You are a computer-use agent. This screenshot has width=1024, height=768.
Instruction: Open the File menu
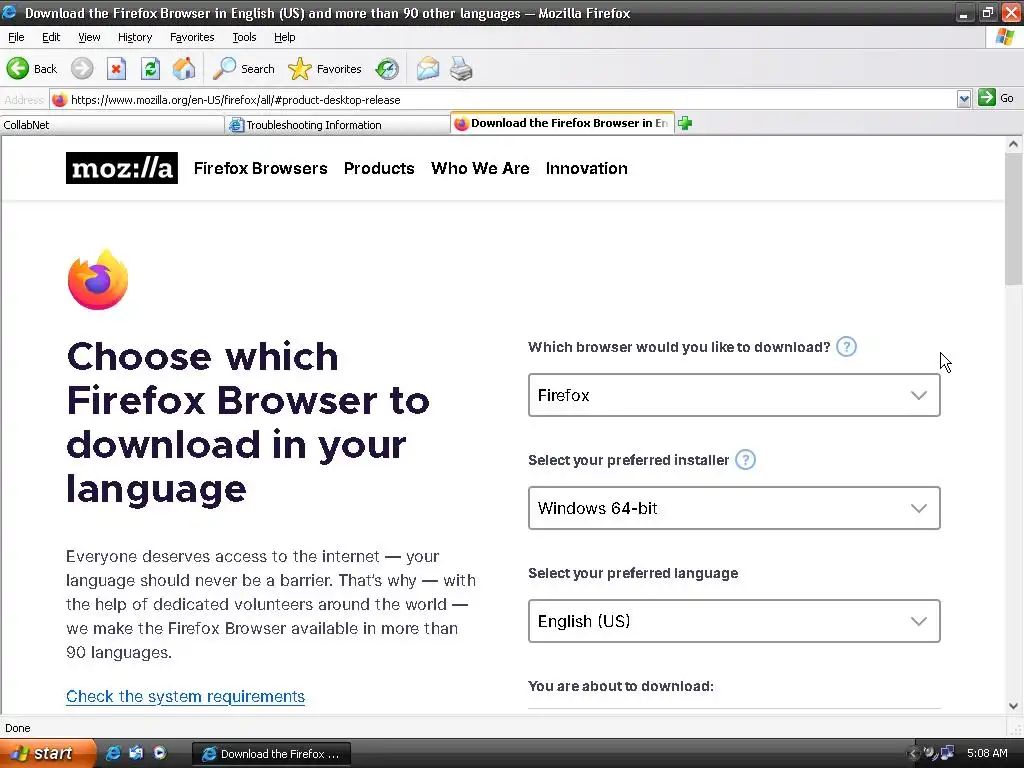pyautogui.click(x=16, y=37)
